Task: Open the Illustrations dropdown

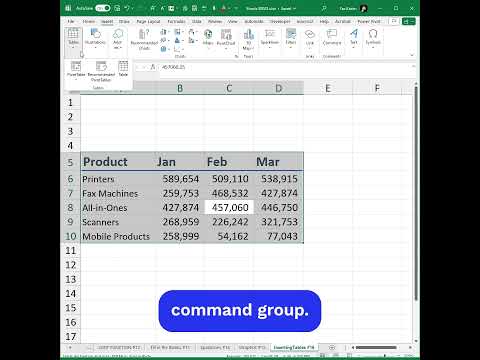Action: tap(95, 38)
